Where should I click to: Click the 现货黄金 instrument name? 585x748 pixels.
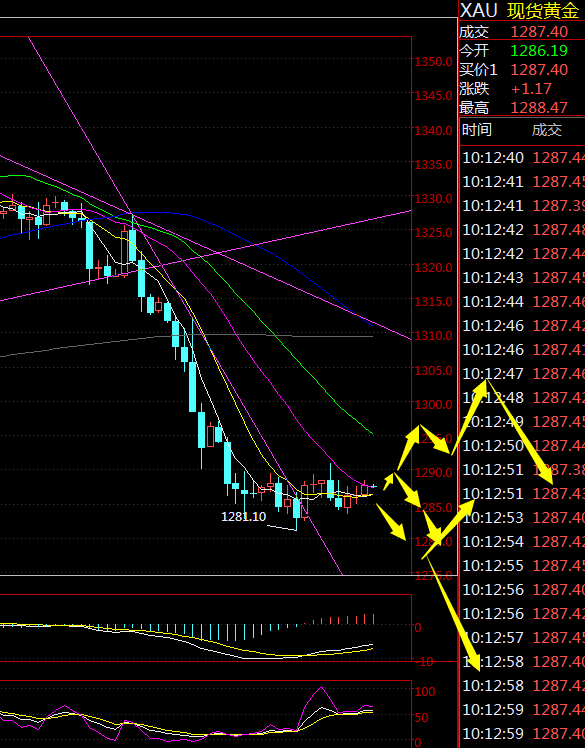click(x=543, y=11)
